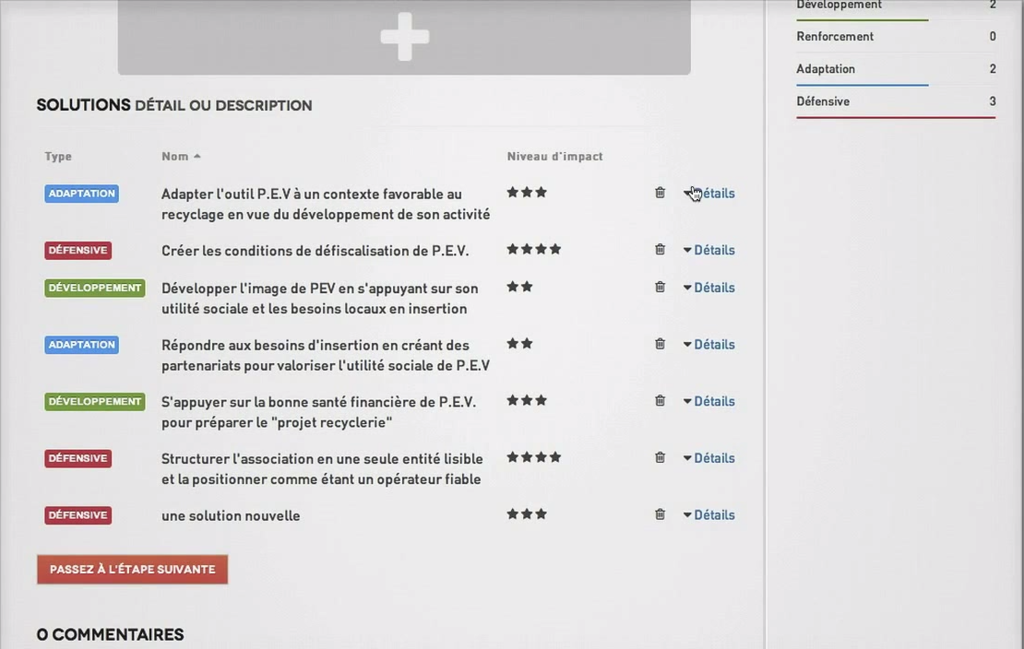
Task: Click DÉFENSIVE tag on 'Structurer l'association' row
Action: pyautogui.click(x=78, y=458)
